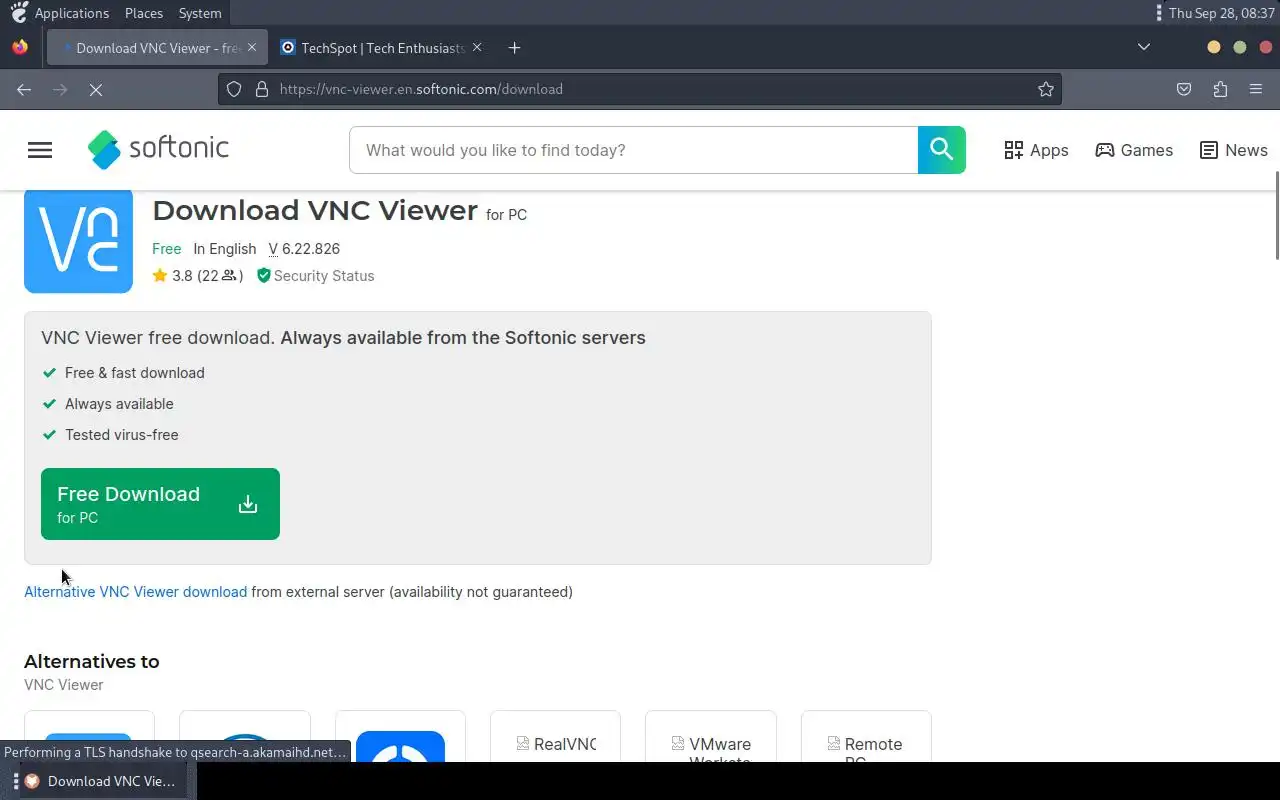
Task: Open the Alternative VNC Viewer download link
Action: click(135, 592)
